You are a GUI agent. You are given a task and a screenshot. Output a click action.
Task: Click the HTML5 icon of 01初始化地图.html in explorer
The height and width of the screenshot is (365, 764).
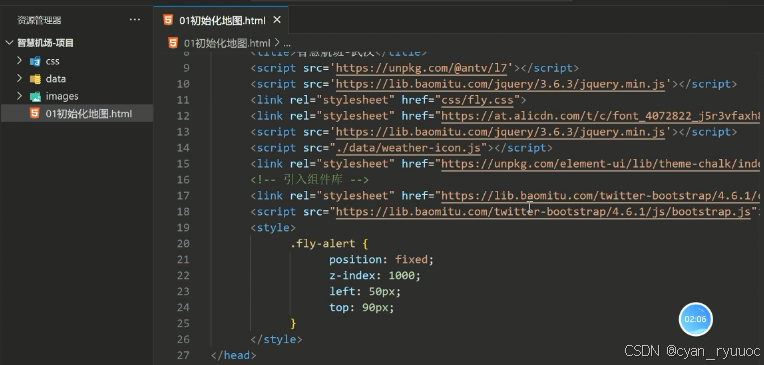tap(35, 114)
